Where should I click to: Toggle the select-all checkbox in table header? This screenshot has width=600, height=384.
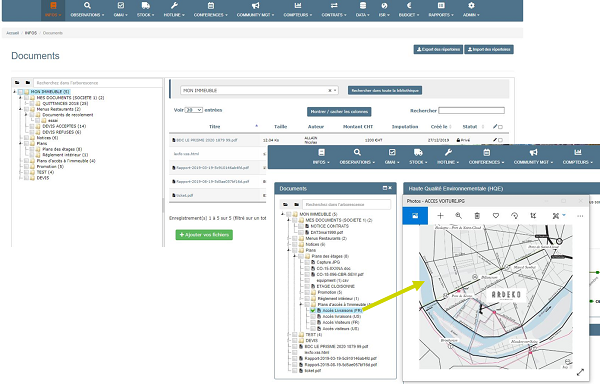coord(500,127)
